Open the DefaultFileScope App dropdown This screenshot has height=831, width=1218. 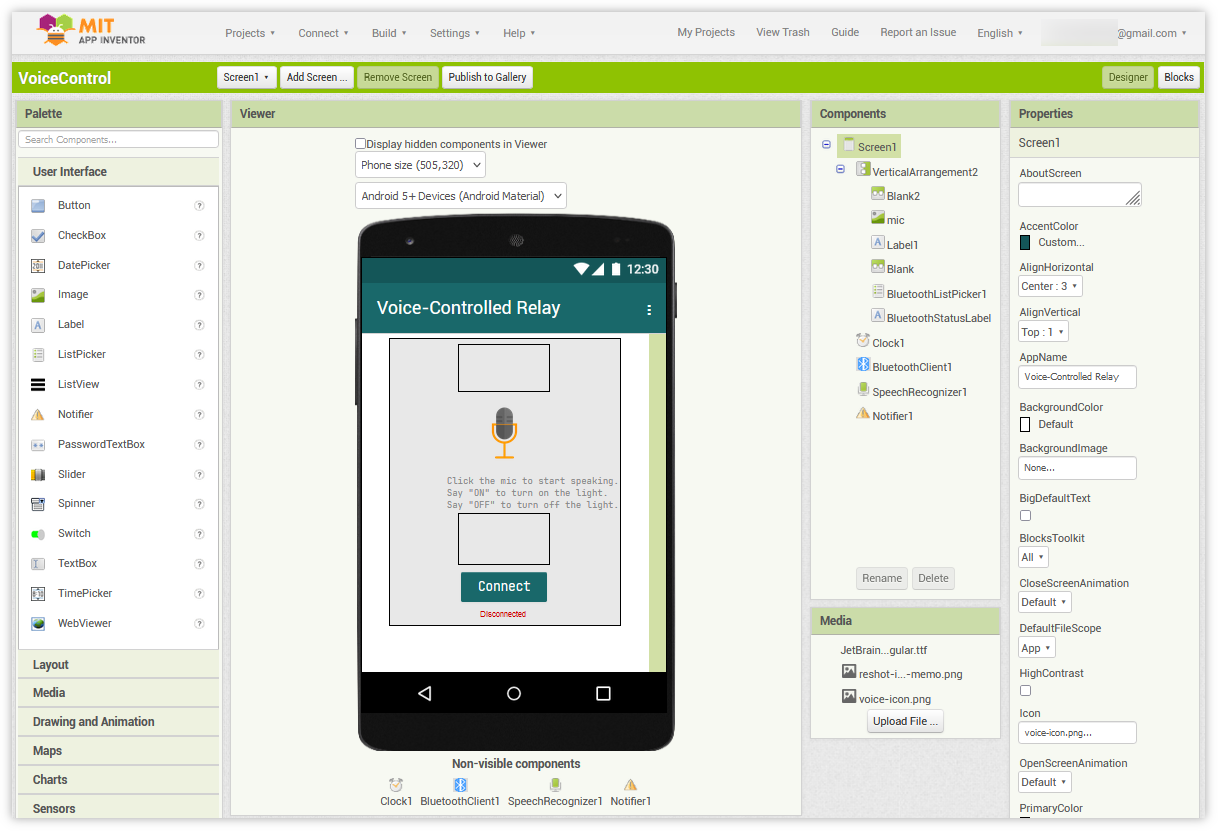(x=1036, y=648)
